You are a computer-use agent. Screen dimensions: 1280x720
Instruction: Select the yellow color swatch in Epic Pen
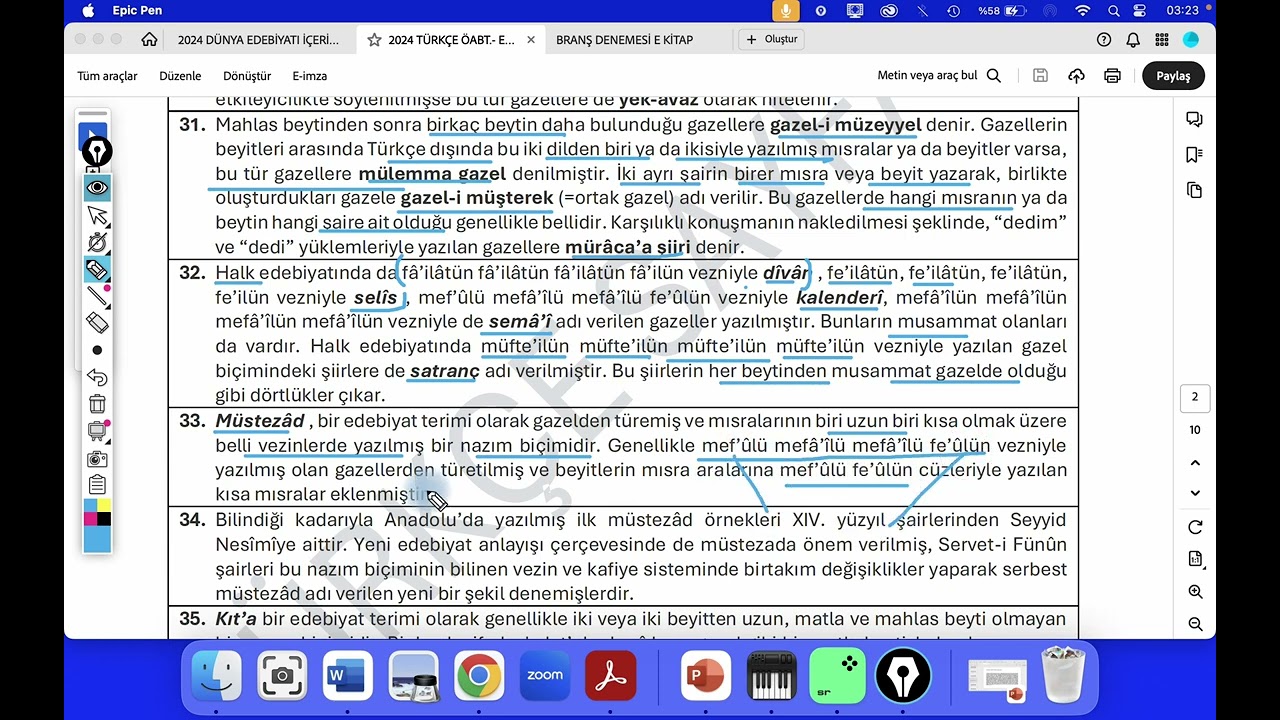[x=104, y=506]
